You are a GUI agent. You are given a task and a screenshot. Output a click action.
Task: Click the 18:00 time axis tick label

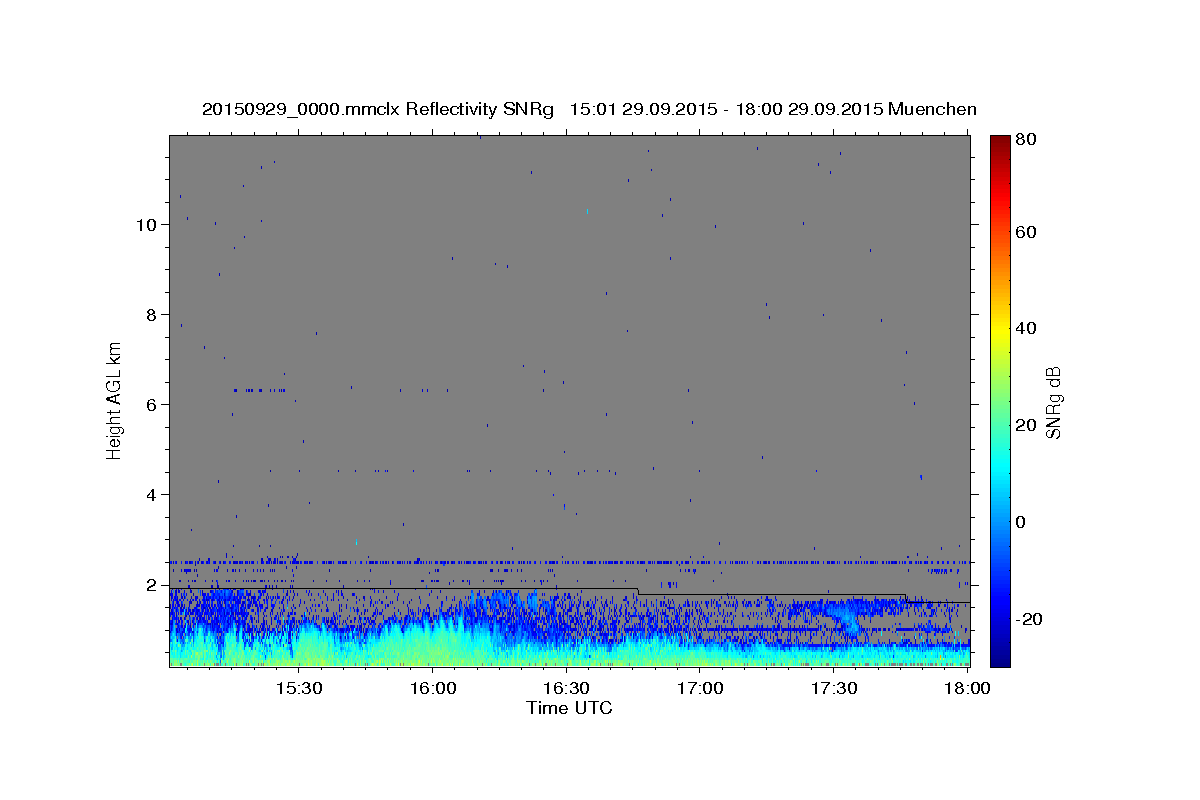[968, 689]
